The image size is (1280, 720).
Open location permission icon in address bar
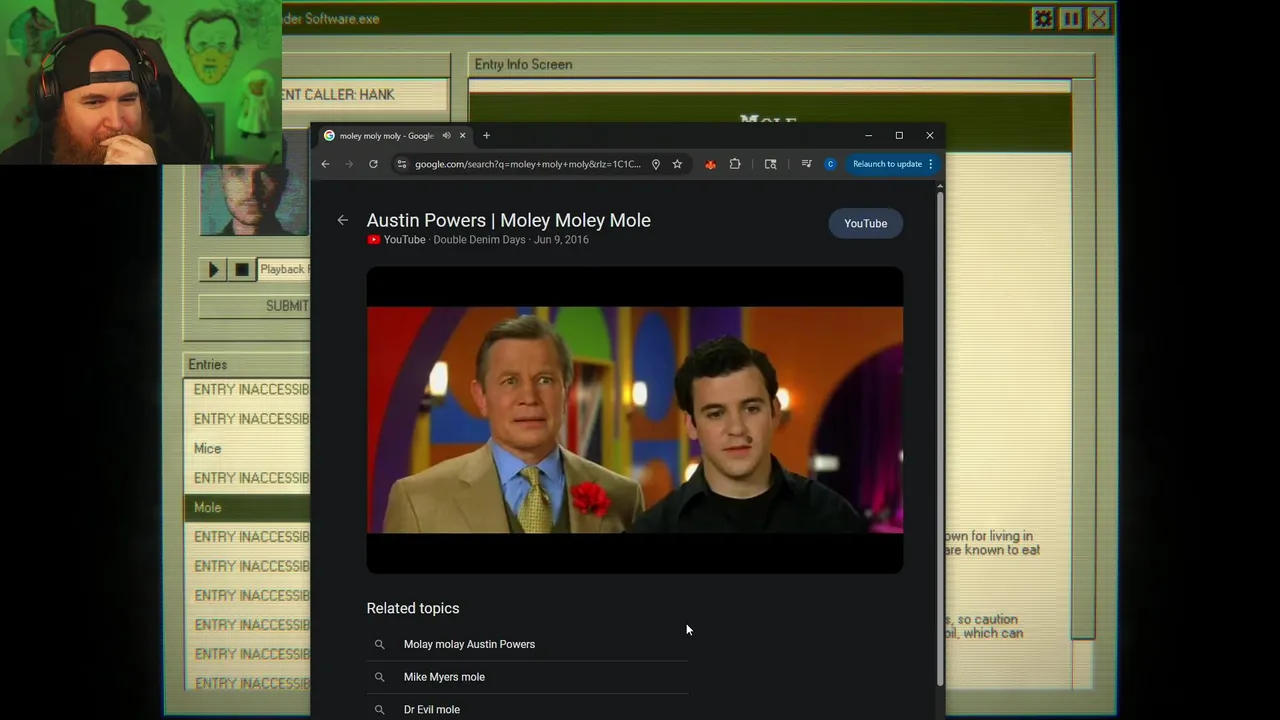pyautogui.click(x=656, y=164)
